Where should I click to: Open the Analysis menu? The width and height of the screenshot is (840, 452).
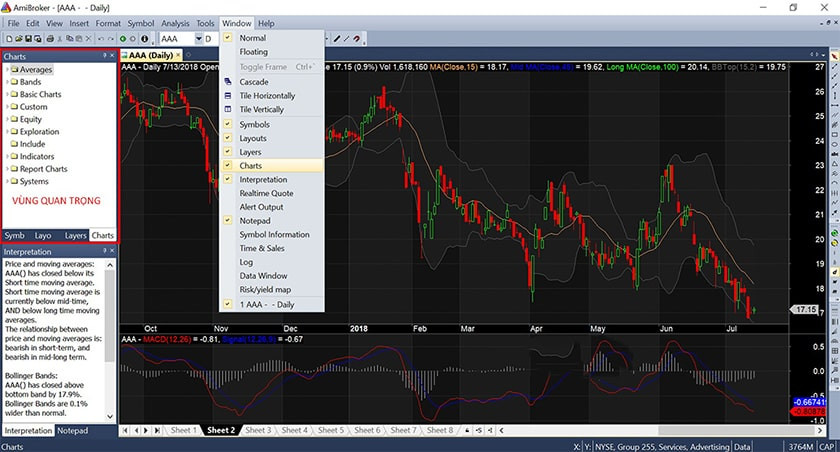(x=175, y=23)
